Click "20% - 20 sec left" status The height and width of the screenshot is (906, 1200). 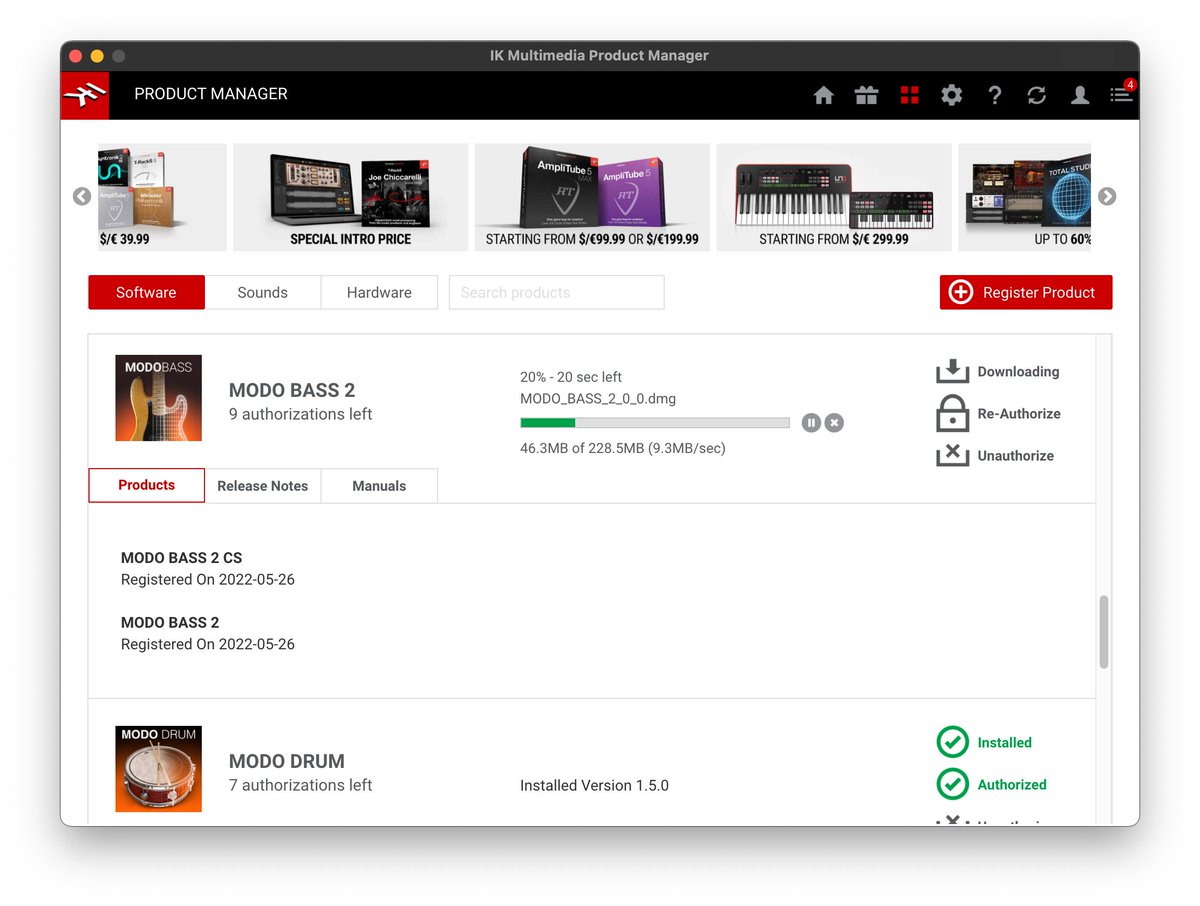pos(571,377)
